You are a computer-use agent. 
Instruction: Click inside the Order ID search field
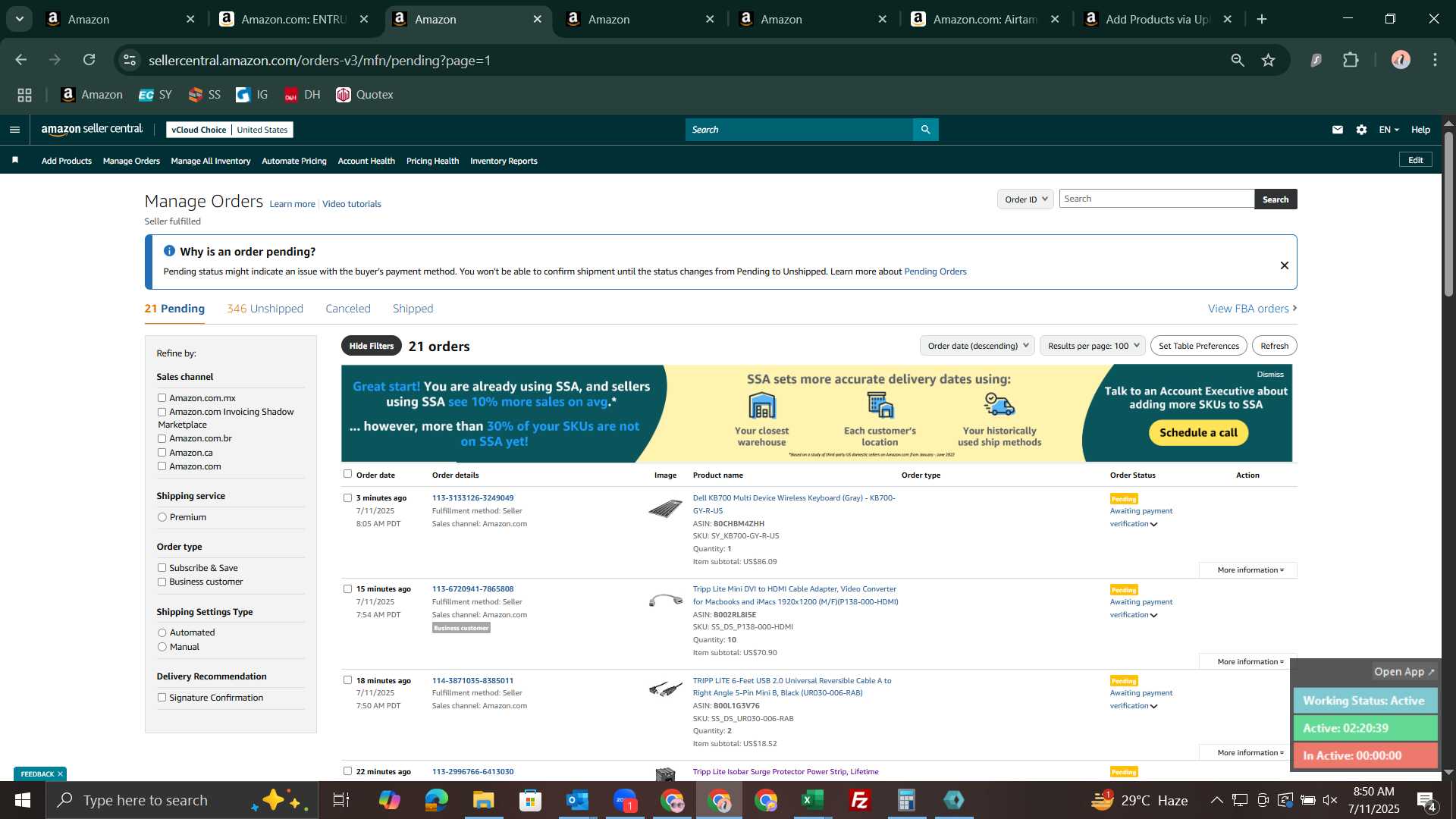click(1156, 199)
